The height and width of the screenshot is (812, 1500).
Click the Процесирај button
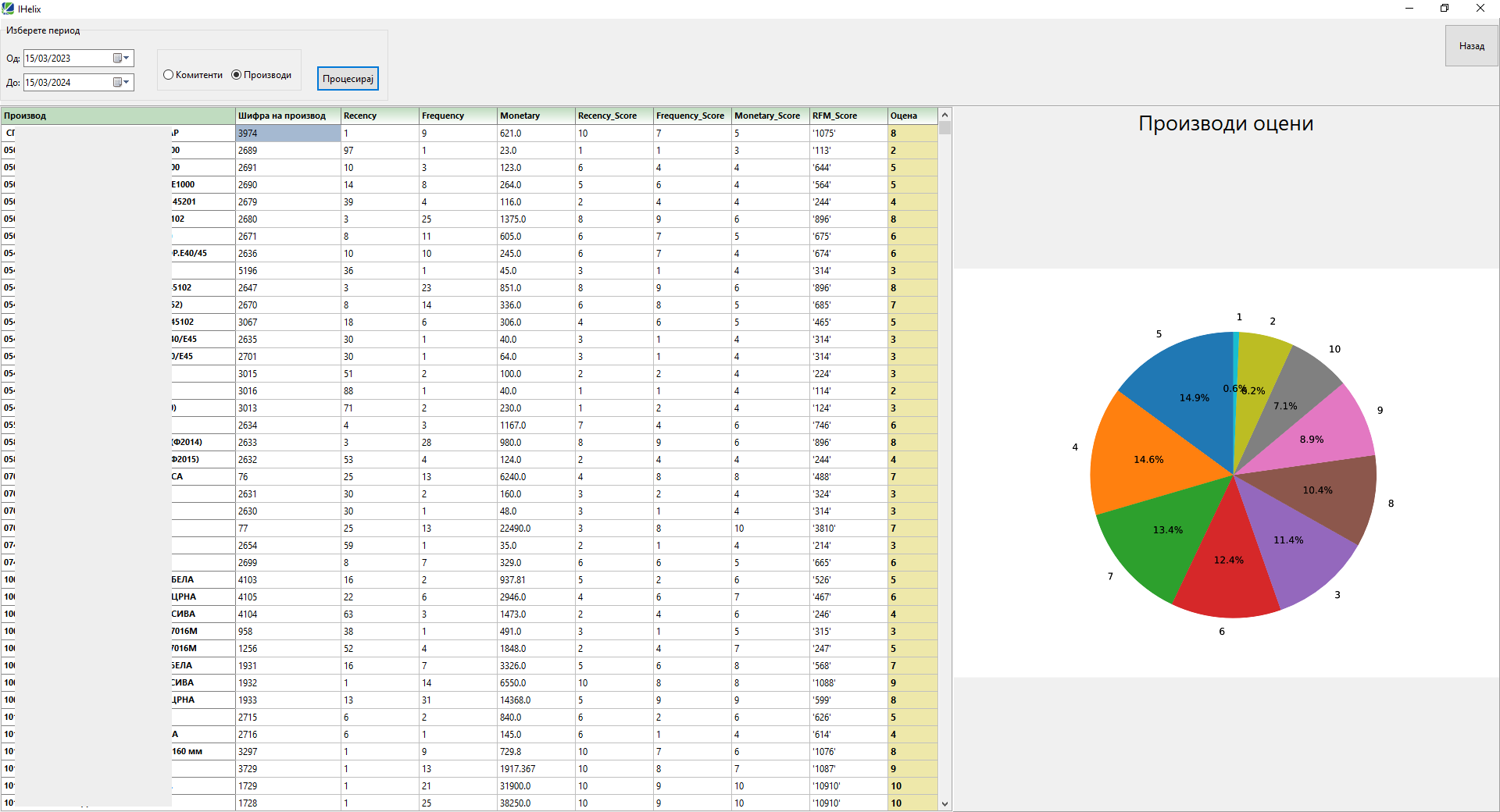(348, 79)
